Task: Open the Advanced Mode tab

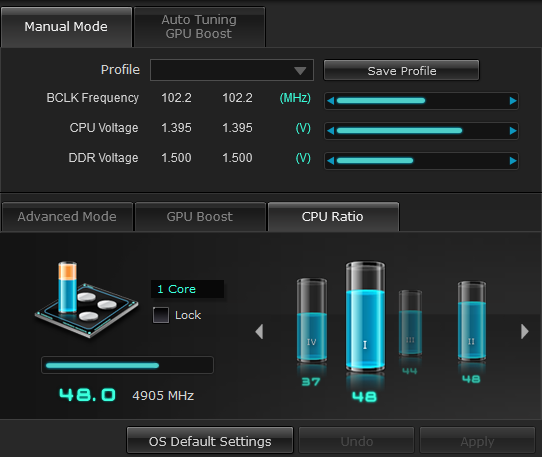Action: point(67,217)
